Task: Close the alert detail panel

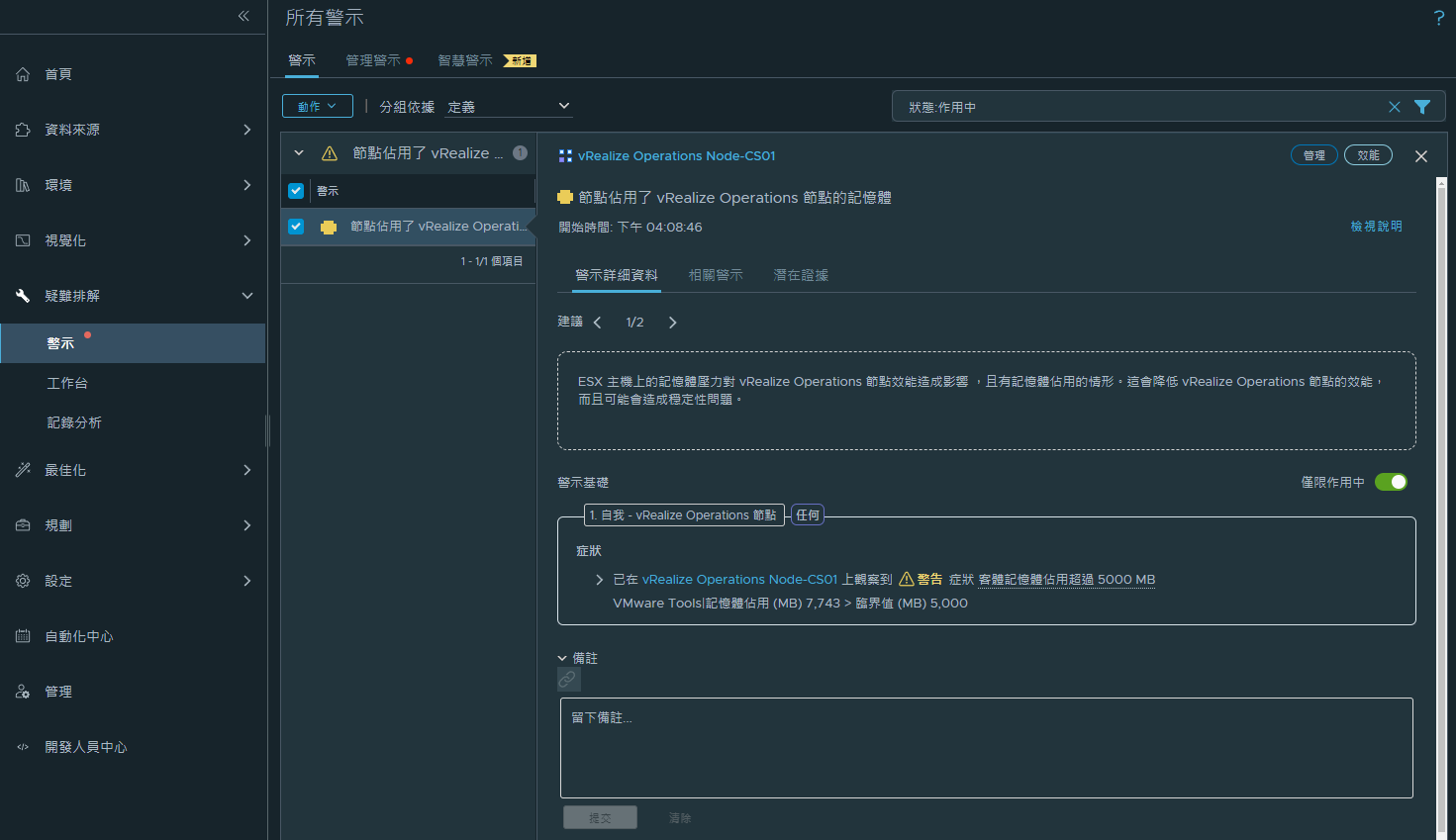Action: [x=1421, y=156]
